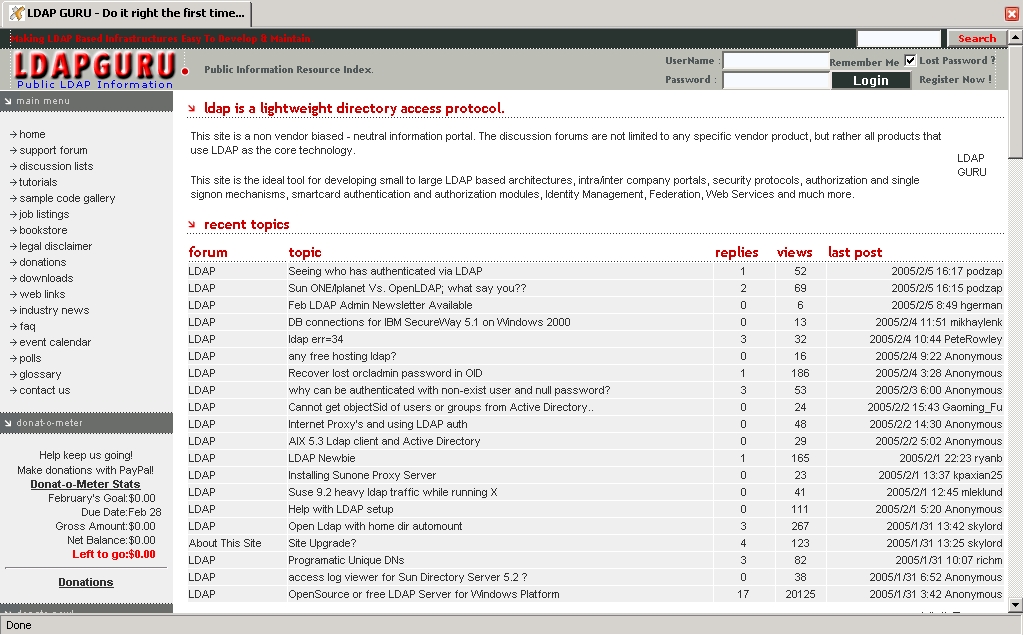
Task: Open the bookstore link
Action: click(43, 230)
